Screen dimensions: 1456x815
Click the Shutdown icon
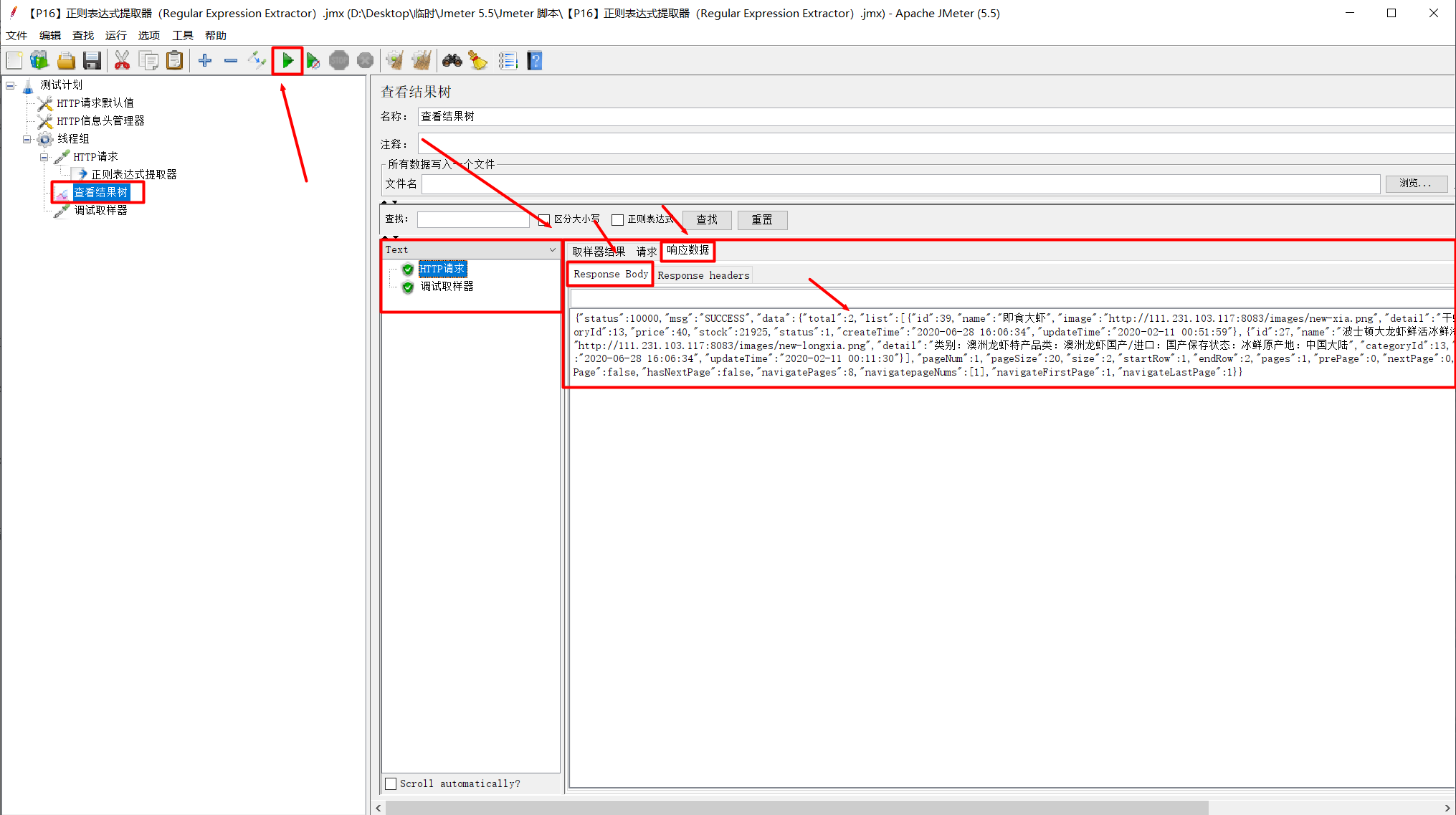[x=365, y=61]
